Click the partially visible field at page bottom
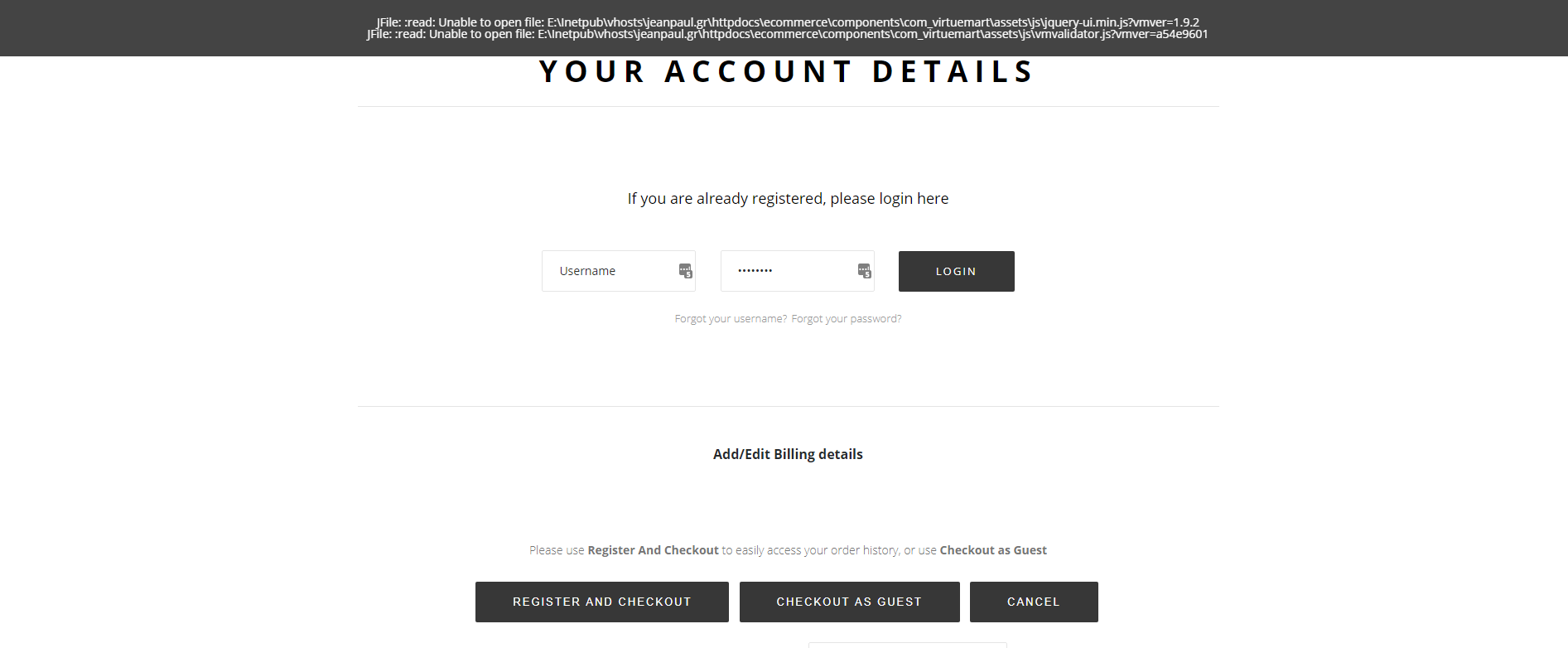 907,645
